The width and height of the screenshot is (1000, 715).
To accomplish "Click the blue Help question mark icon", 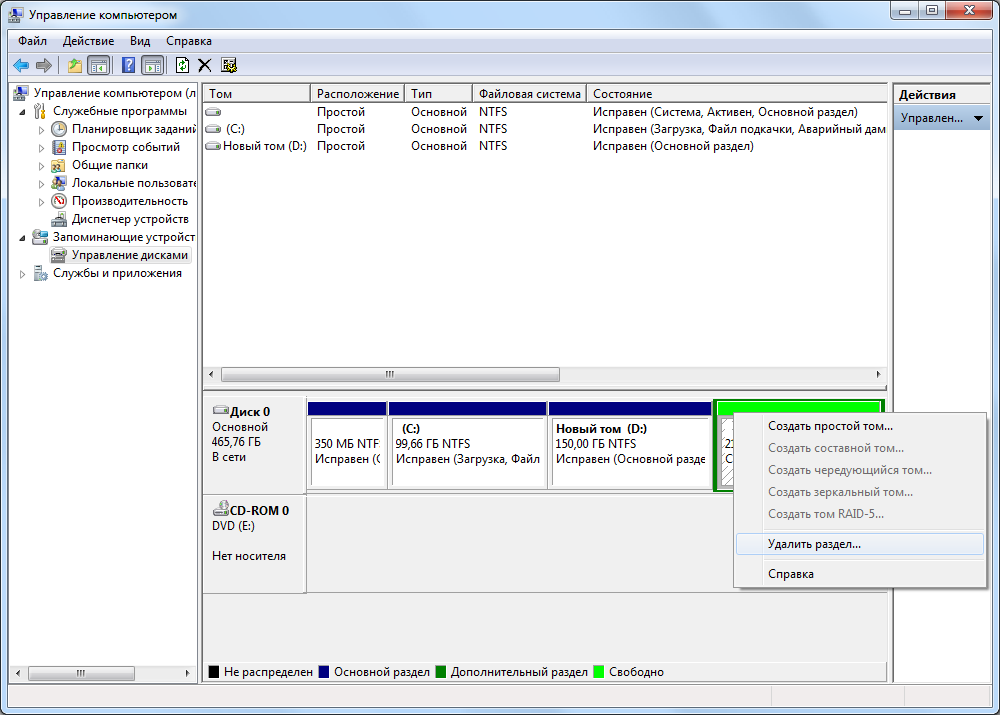I will [128, 65].
